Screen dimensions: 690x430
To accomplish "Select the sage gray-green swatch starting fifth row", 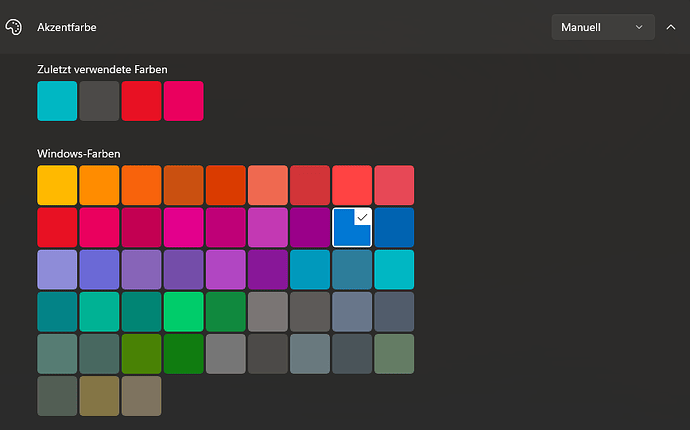I will [x=57, y=354].
